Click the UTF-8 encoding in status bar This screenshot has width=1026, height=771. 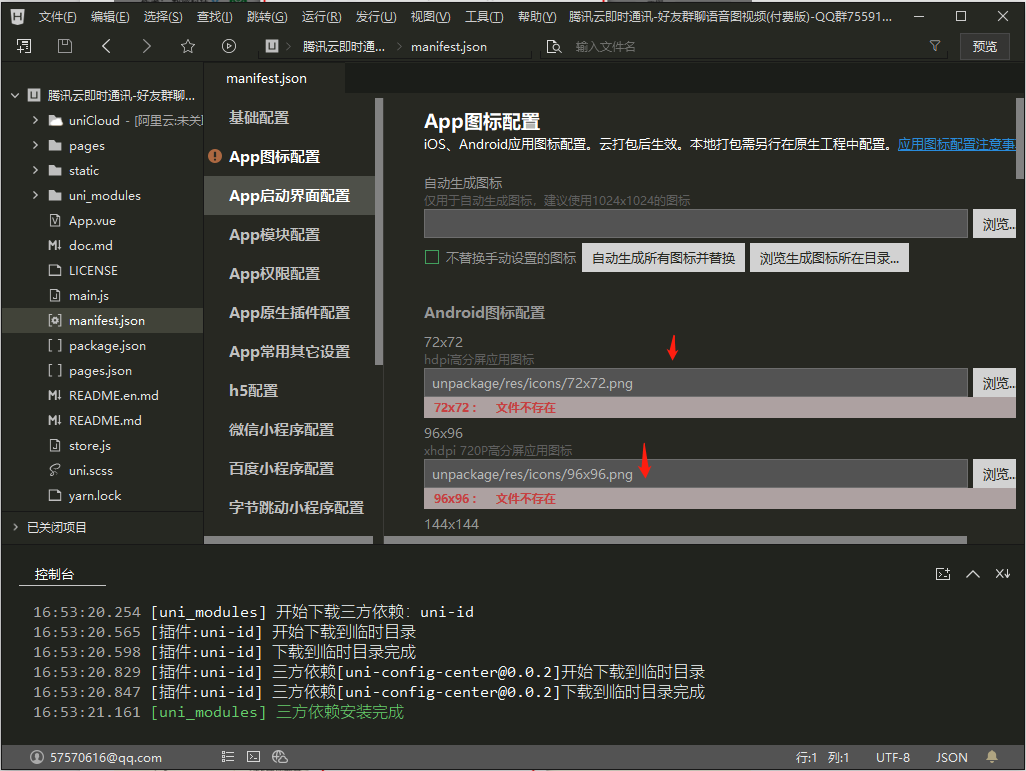click(893, 757)
